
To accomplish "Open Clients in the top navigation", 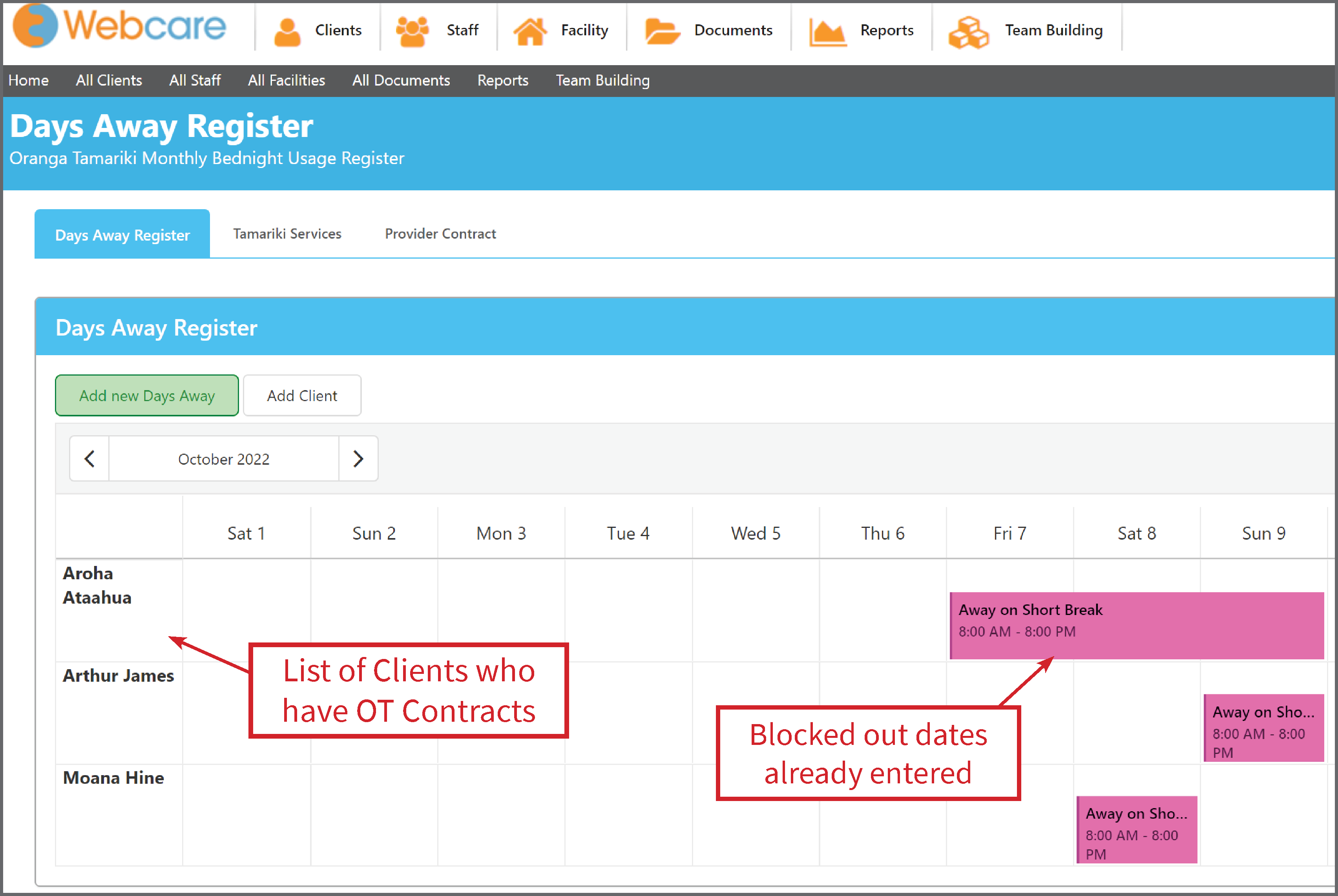I will tap(338, 30).
